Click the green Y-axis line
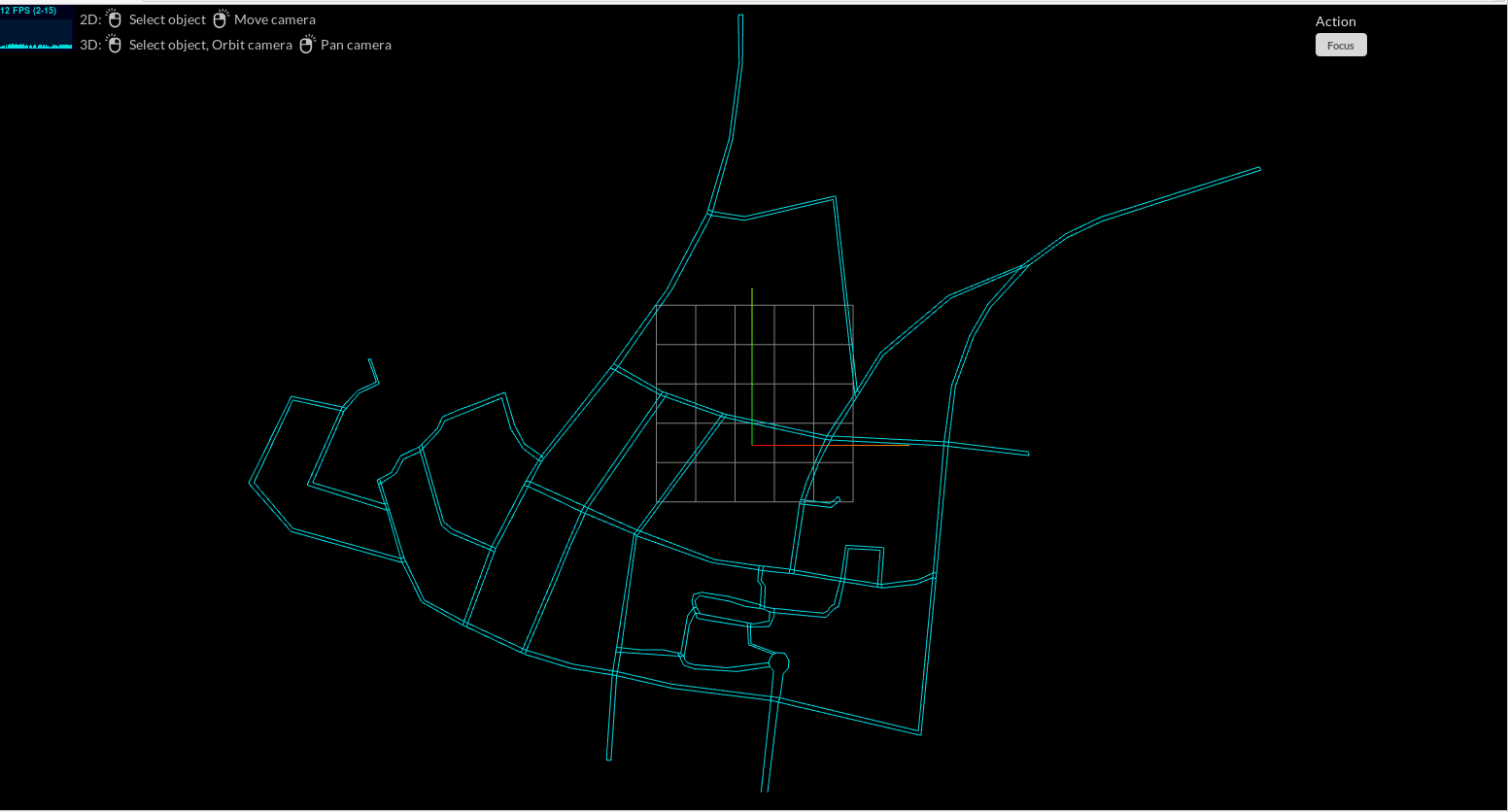 [752, 350]
